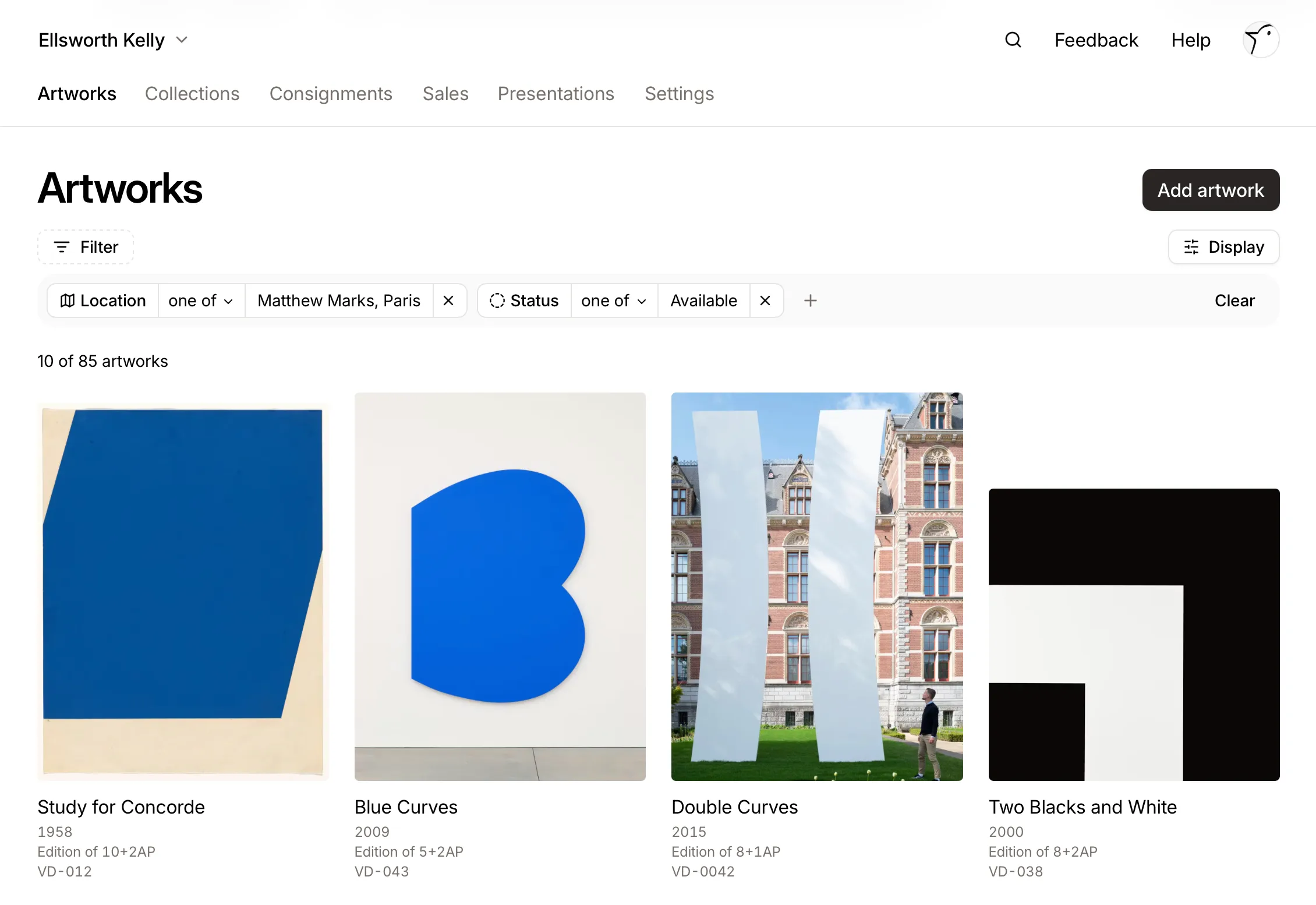The width and height of the screenshot is (1316, 905).
Task: Switch to the Collections tab
Action: pyautogui.click(x=192, y=94)
